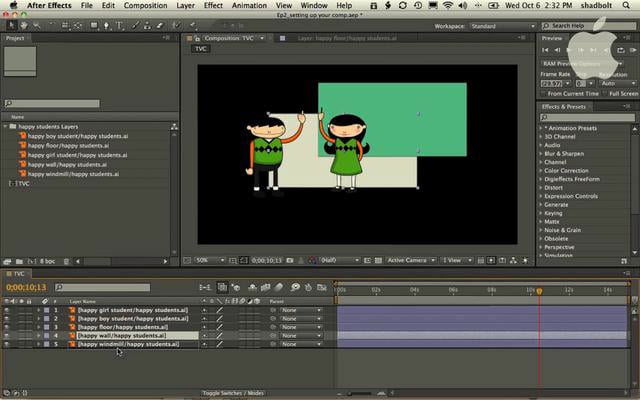Open the Half resolution dropdown
This screenshot has width=640, height=400.
340,260
